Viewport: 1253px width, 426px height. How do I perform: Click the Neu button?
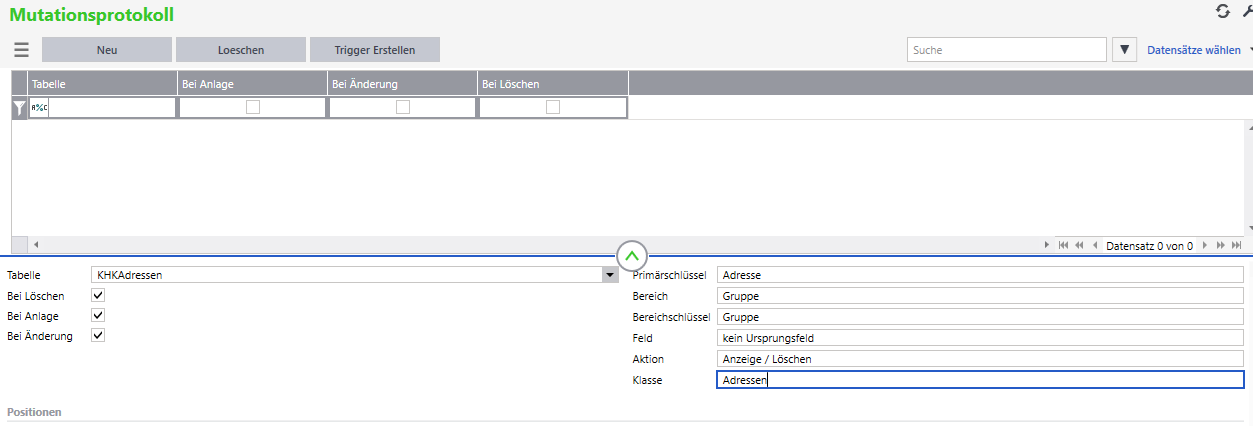(x=106, y=50)
